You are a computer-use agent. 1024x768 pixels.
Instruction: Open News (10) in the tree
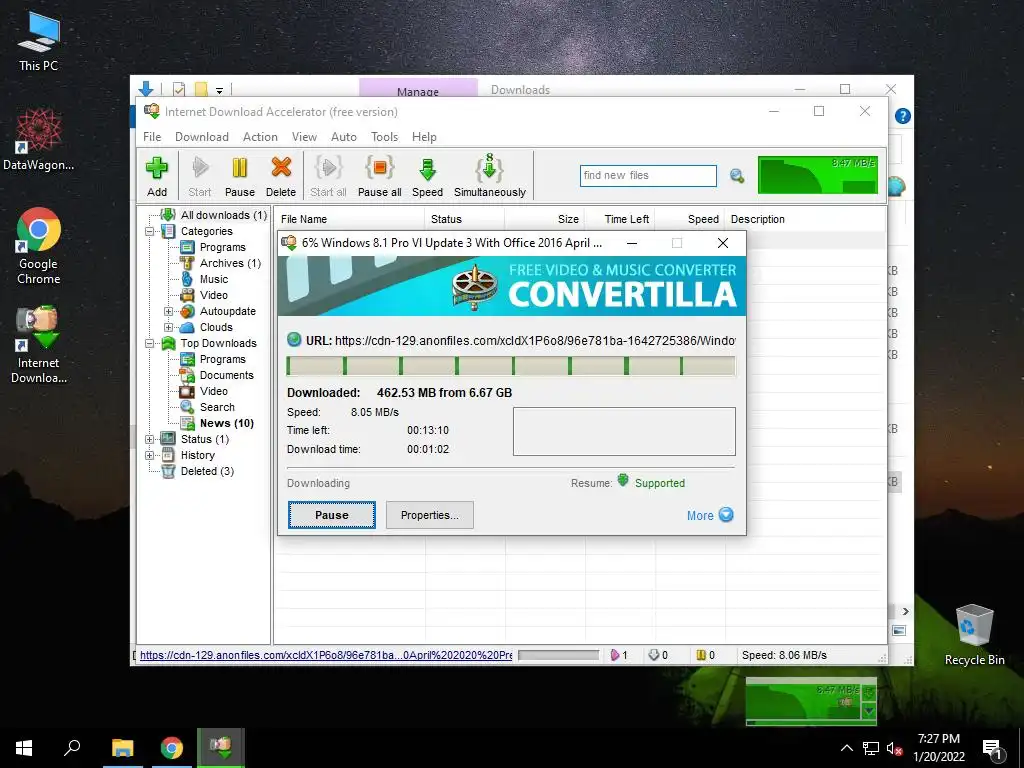227,423
